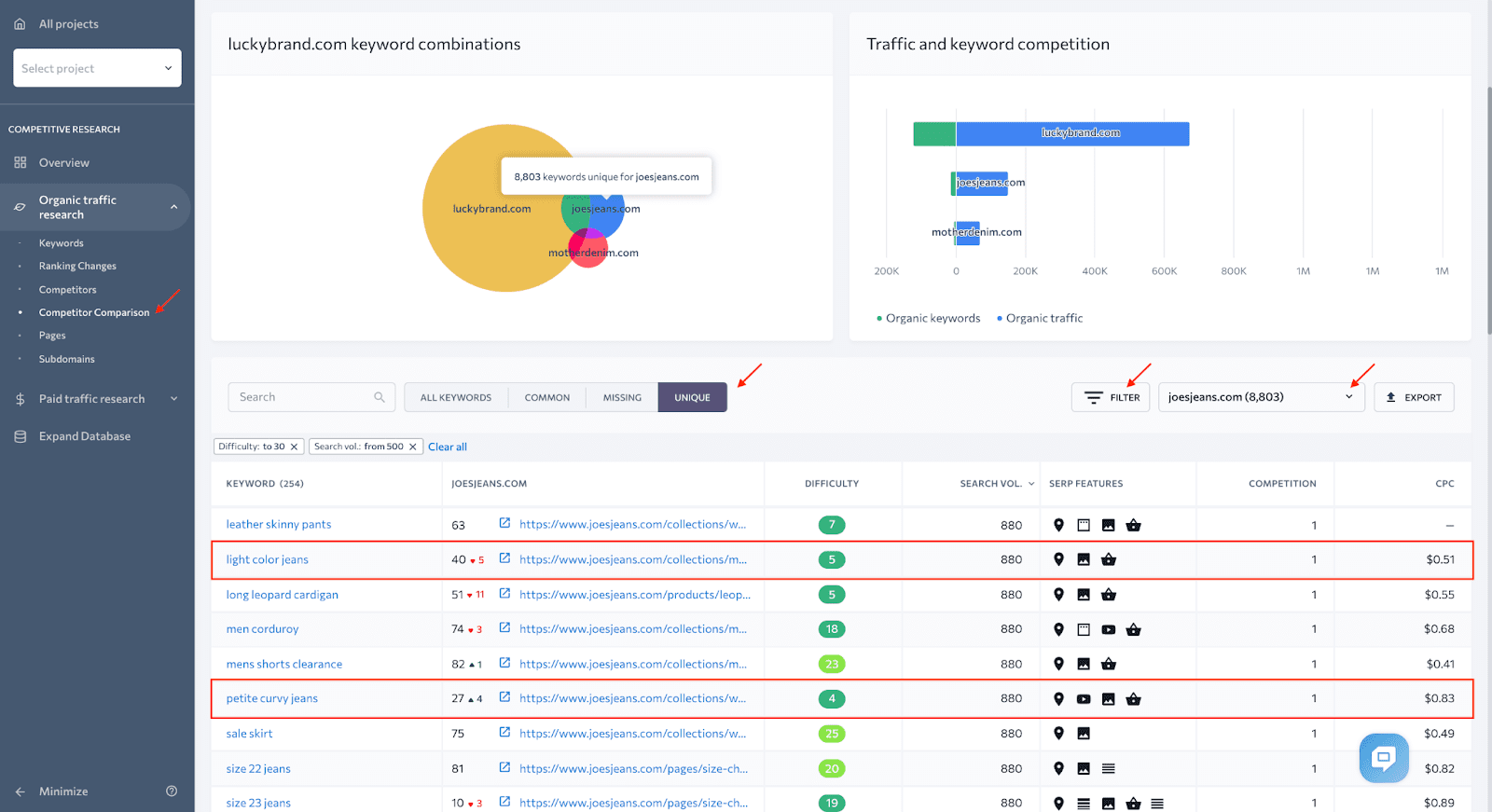Open help question mark icon in sidebar
1492x812 pixels.
pos(172,791)
